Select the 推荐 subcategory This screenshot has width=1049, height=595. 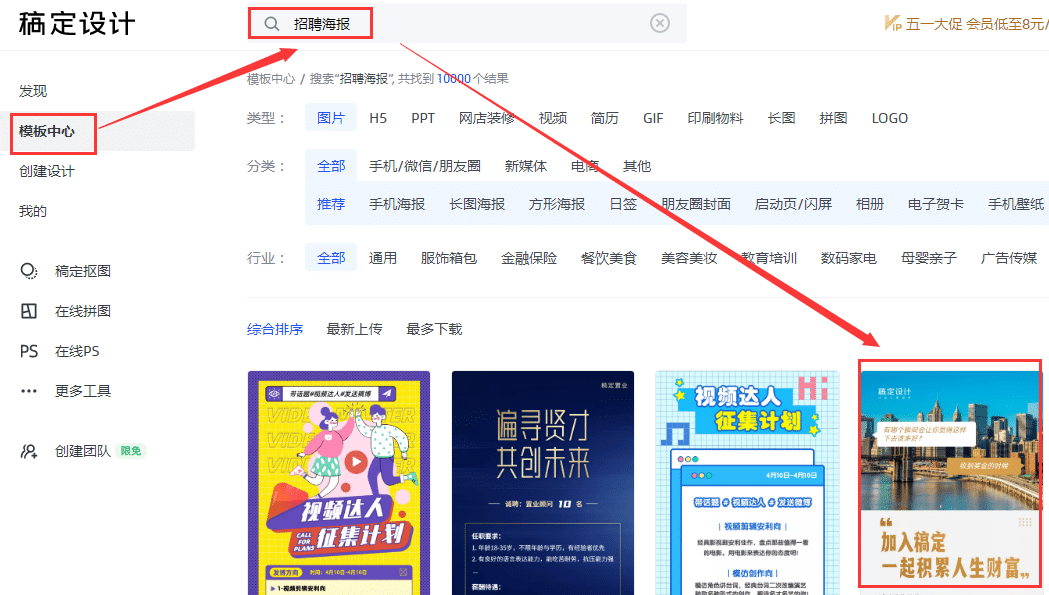click(331, 204)
